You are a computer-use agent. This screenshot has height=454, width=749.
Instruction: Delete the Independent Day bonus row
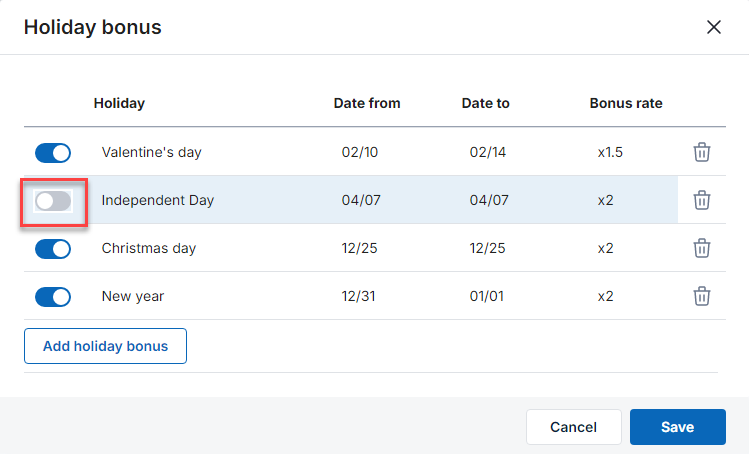pyautogui.click(x=701, y=200)
